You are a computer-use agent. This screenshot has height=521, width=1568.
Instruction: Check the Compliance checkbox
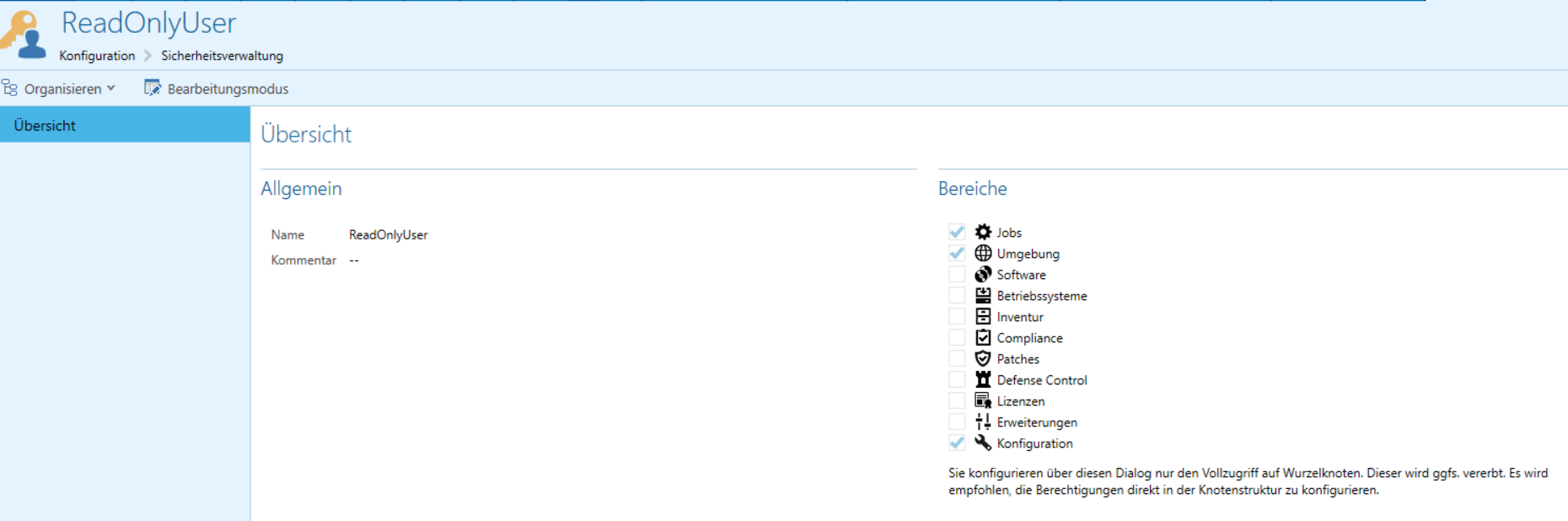pyautogui.click(x=957, y=337)
